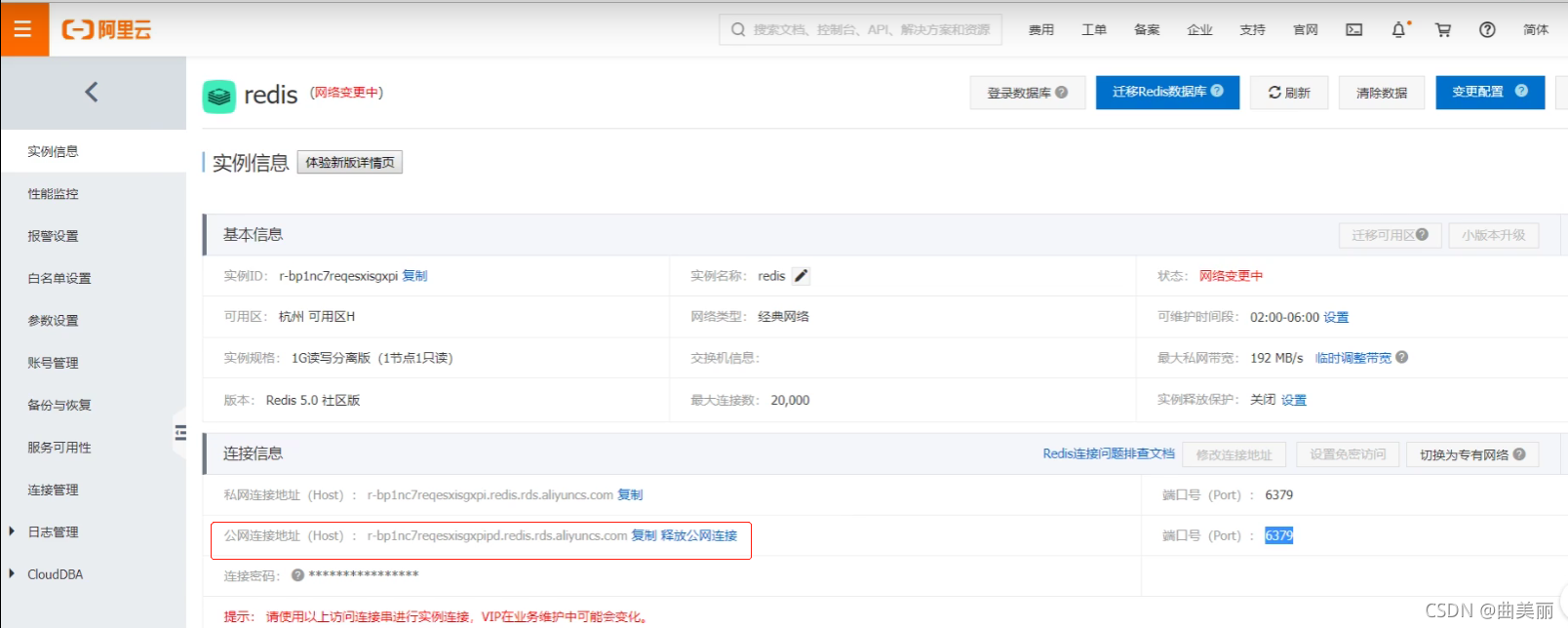Expand 日志管理 arrow in sidebar

click(12, 531)
